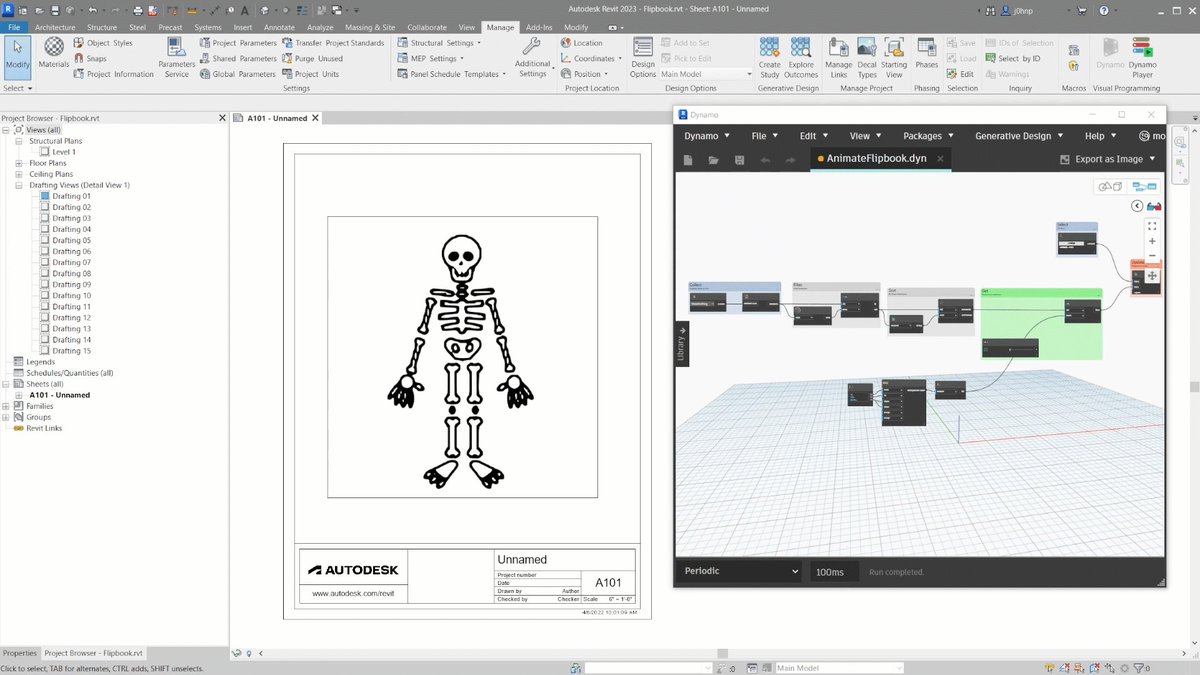Image resolution: width=1200 pixels, height=675 pixels.
Task: Open the Generative Design menu in Dynamo
Action: [x=1019, y=136]
